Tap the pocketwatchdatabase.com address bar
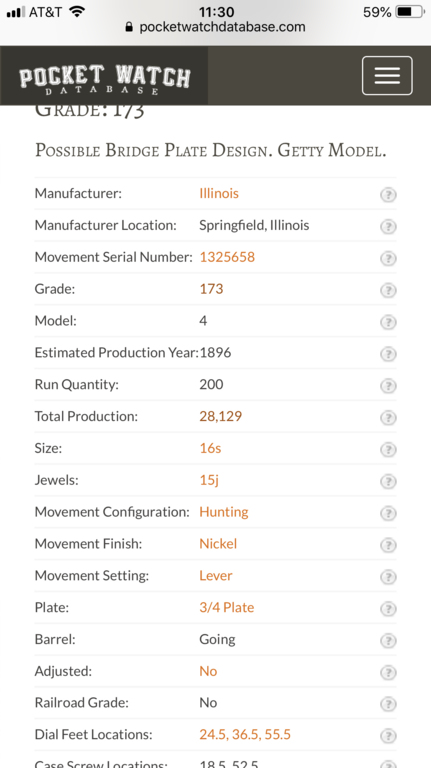 click(x=216, y=26)
